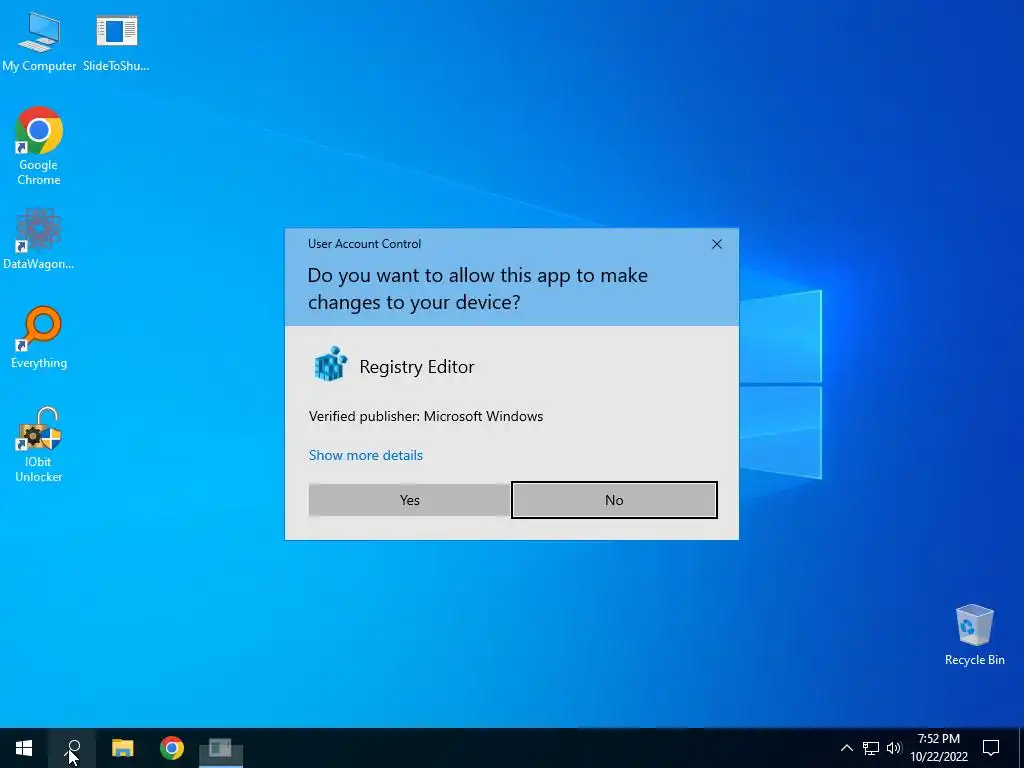1024x768 pixels.
Task: Show hidden system tray icons
Action: coord(846,748)
